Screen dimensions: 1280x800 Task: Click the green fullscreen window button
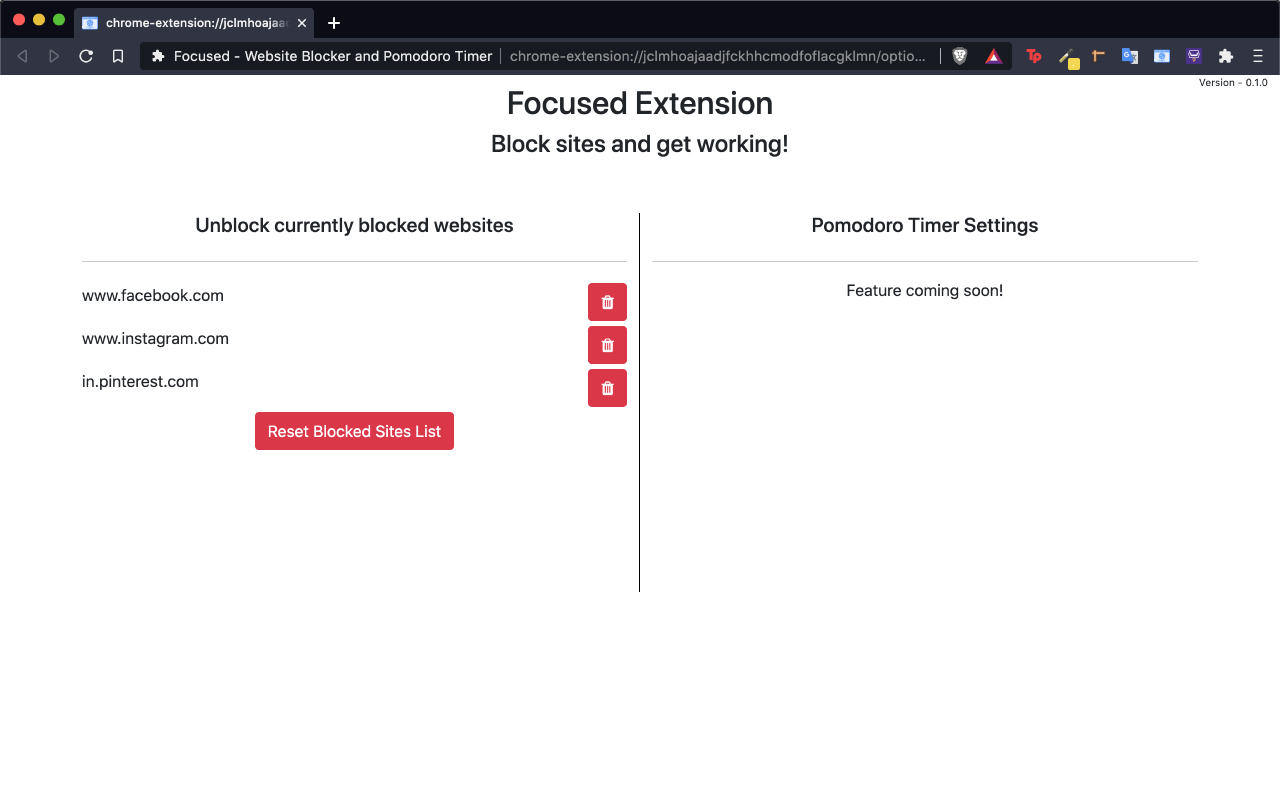tap(59, 20)
